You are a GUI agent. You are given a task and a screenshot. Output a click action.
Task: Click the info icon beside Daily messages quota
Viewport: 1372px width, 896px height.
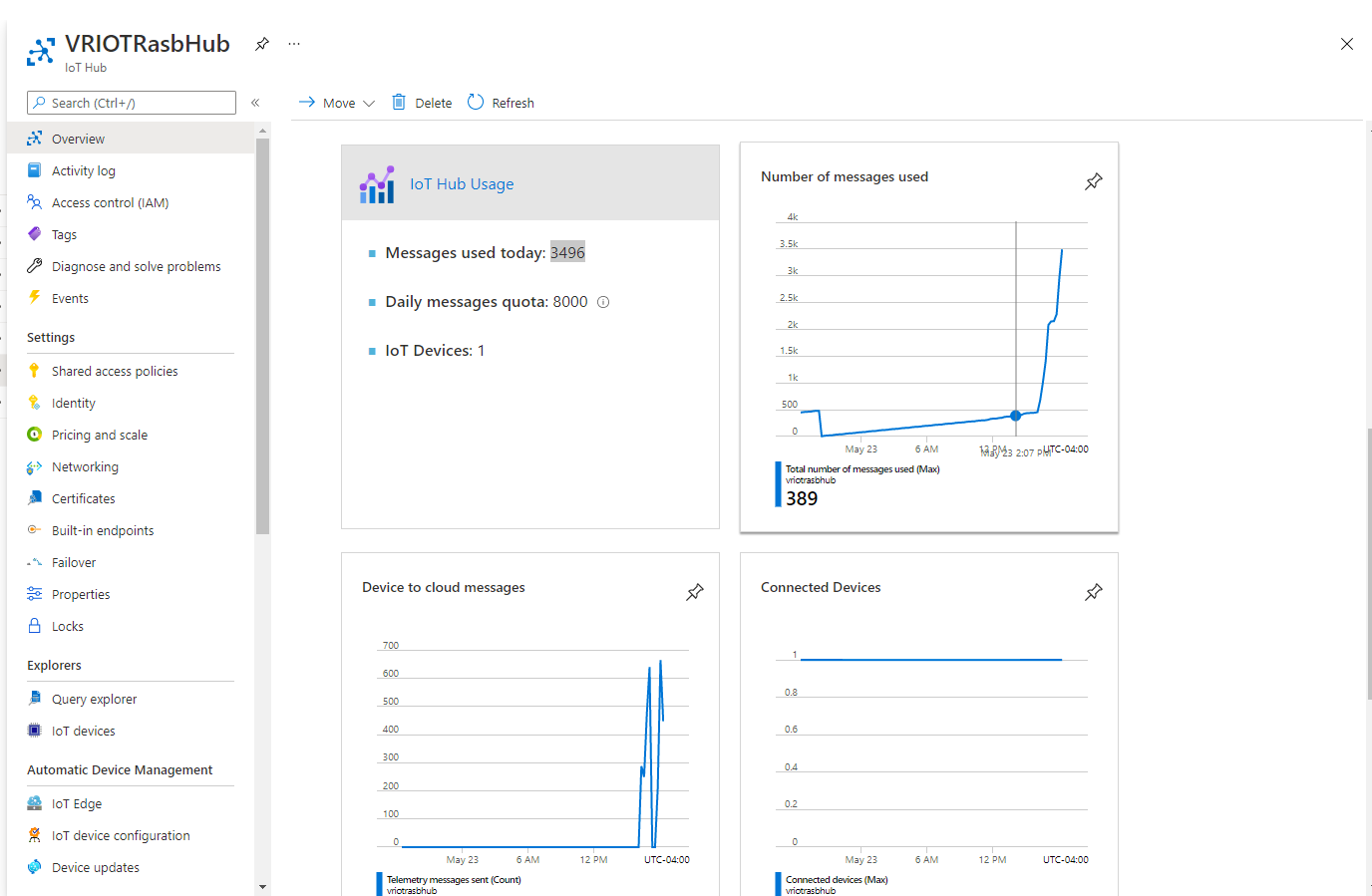(x=603, y=302)
